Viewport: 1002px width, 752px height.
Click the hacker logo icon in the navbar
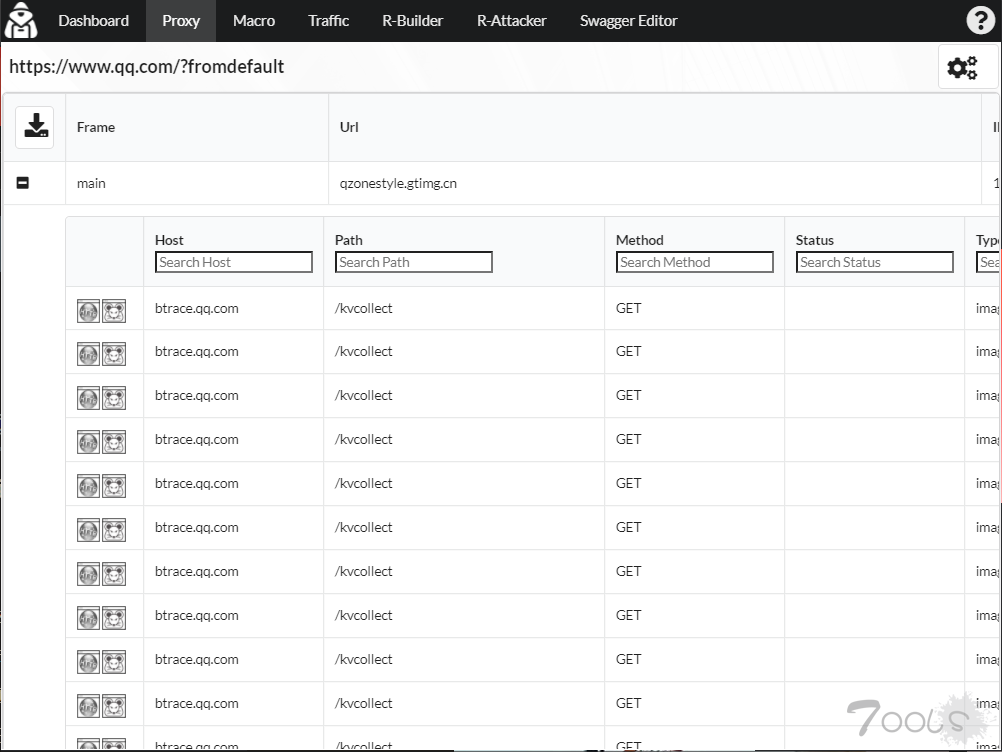pyautogui.click(x=21, y=20)
